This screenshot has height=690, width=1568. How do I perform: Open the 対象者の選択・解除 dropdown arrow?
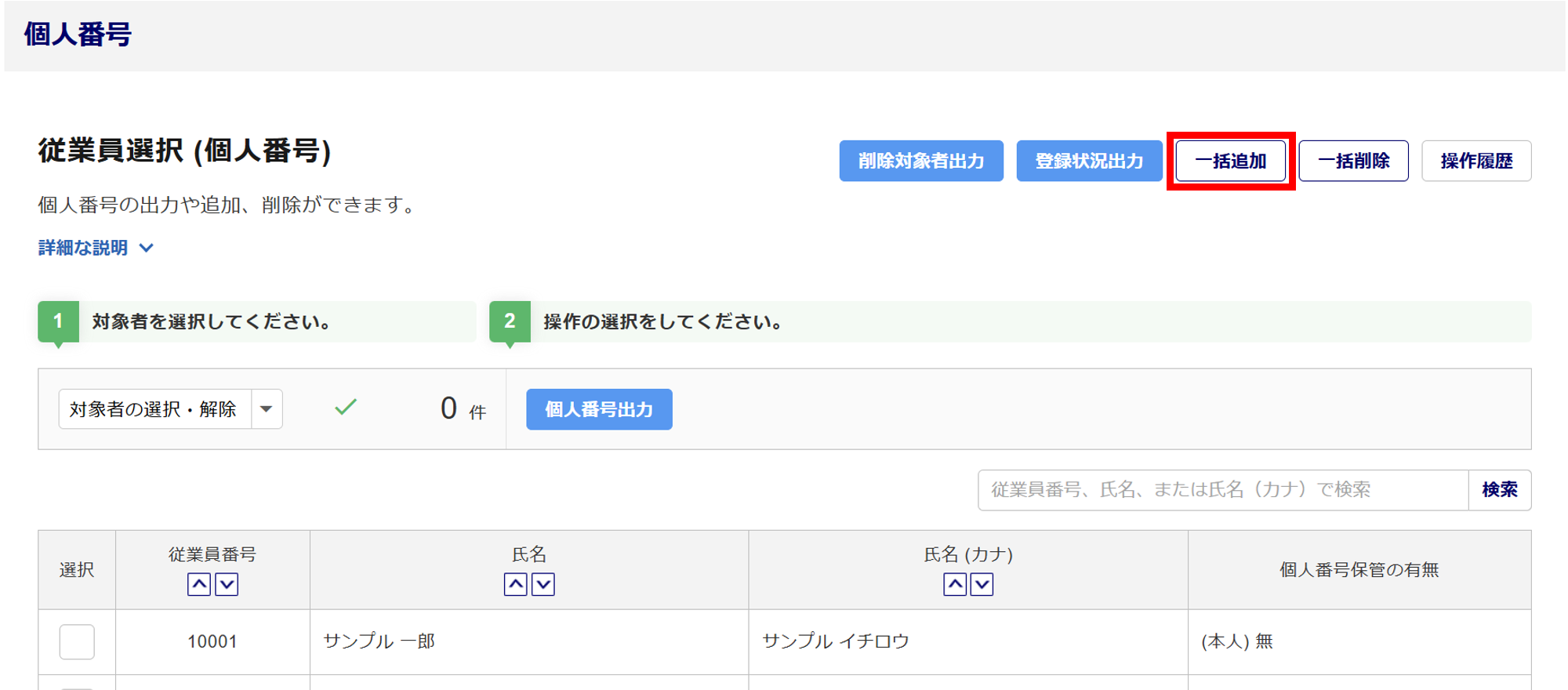267,409
